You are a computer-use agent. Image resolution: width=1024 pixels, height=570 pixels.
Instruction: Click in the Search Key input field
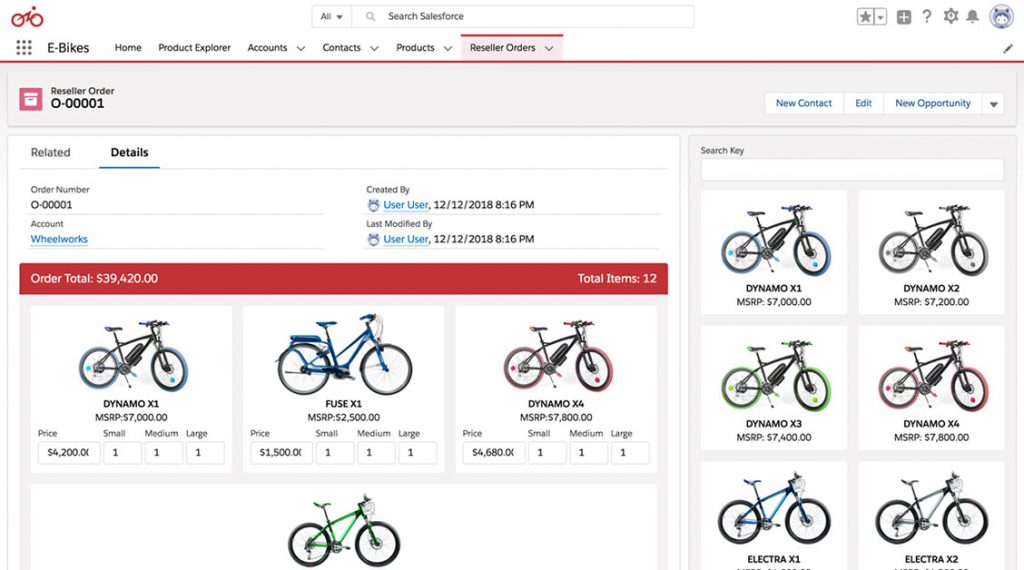pyautogui.click(x=852, y=170)
